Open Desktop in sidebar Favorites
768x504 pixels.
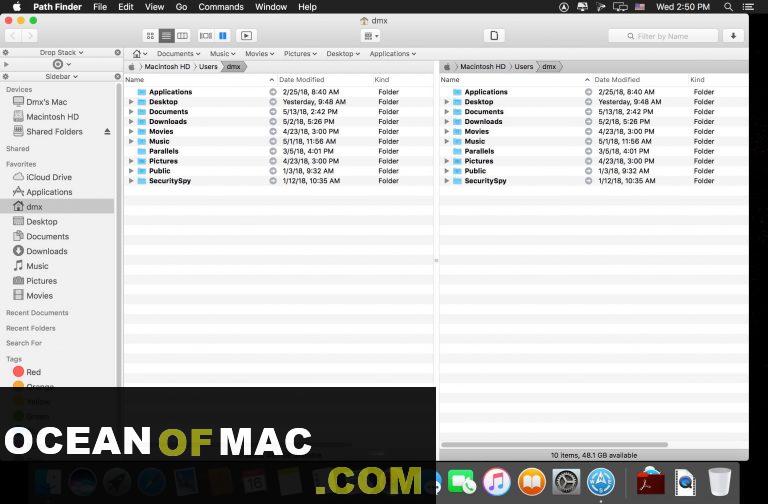[x=42, y=221]
